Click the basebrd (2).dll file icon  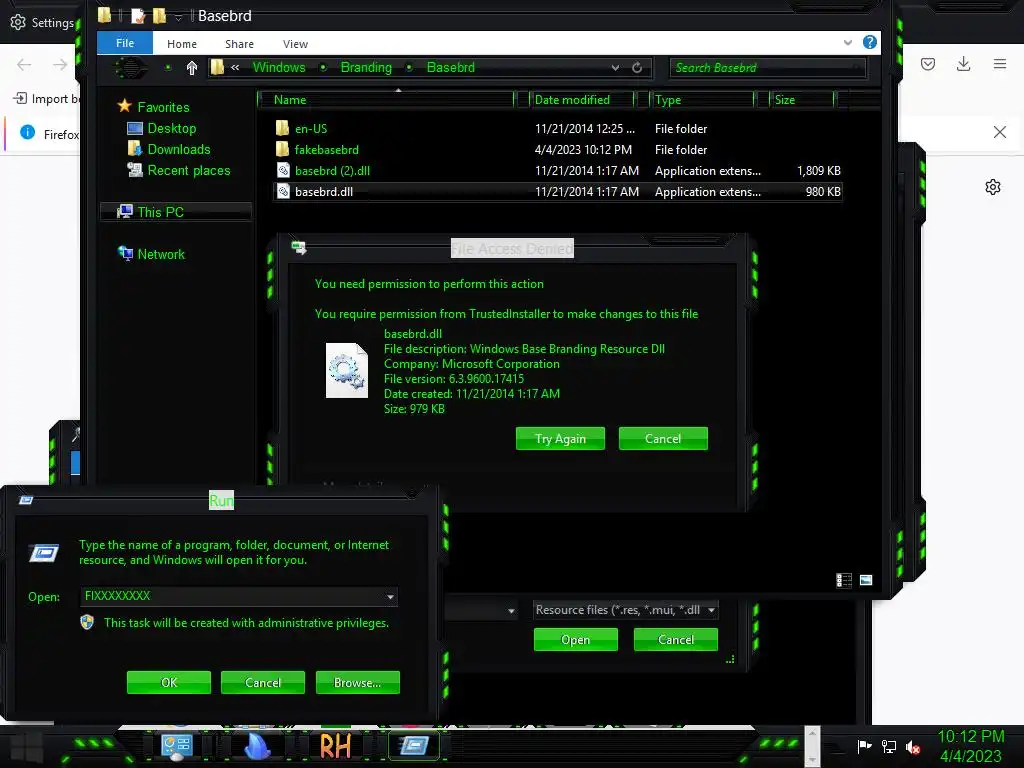pyautogui.click(x=283, y=170)
